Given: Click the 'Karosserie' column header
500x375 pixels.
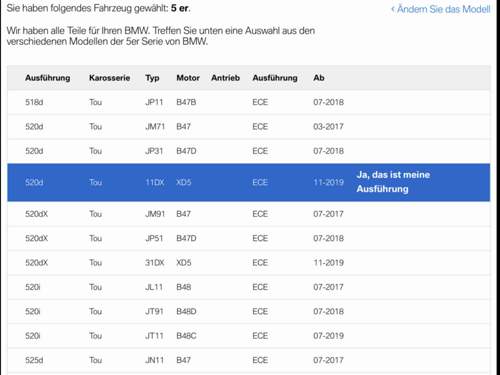Looking at the screenshot, I should pos(109,78).
